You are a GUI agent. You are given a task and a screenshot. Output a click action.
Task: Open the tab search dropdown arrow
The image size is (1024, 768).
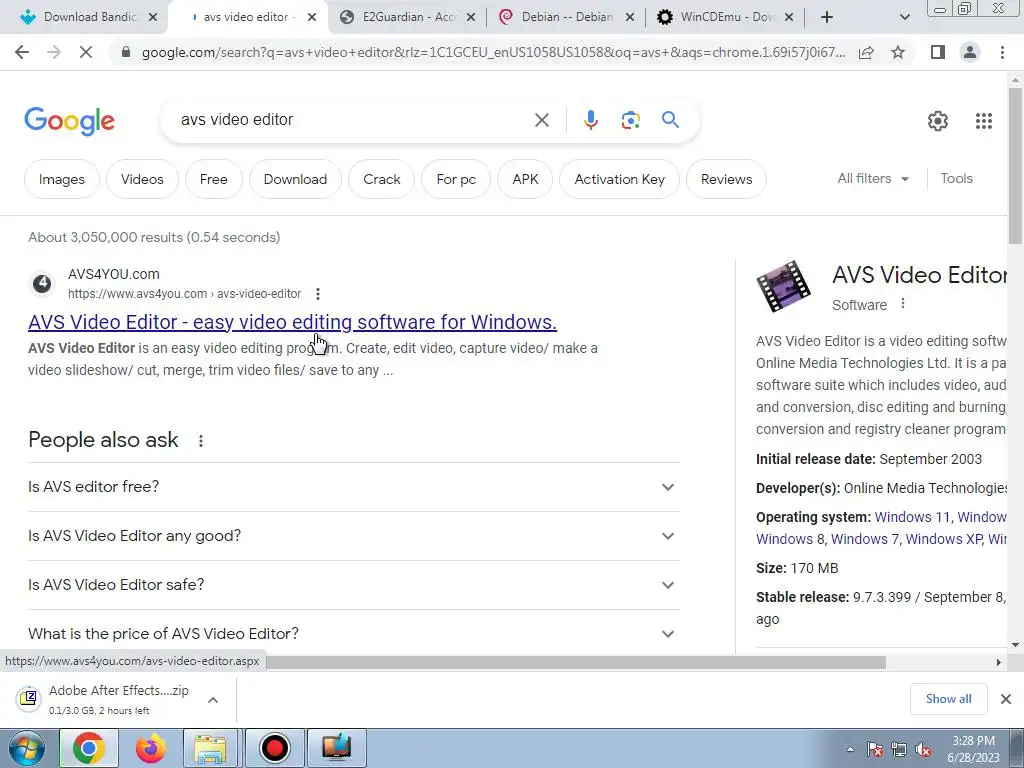[x=904, y=17]
